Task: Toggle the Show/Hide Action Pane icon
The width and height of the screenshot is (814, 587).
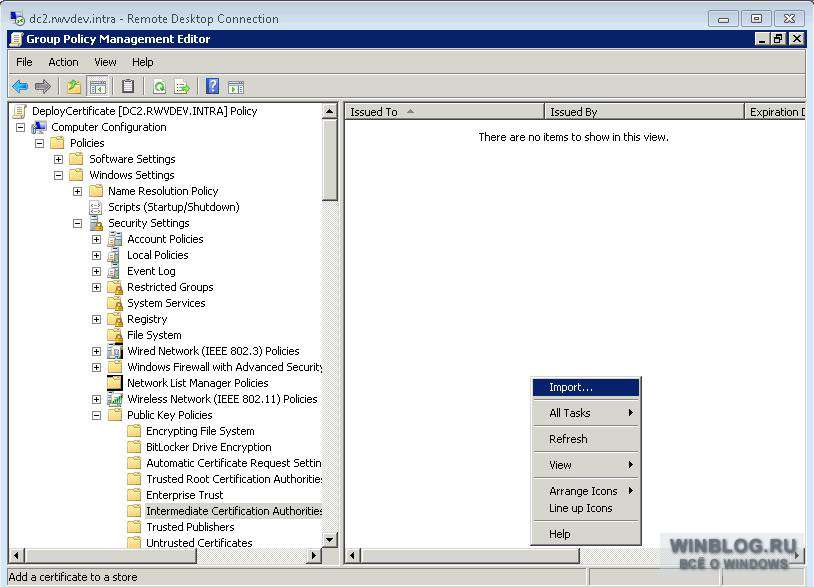Action: coord(236,87)
